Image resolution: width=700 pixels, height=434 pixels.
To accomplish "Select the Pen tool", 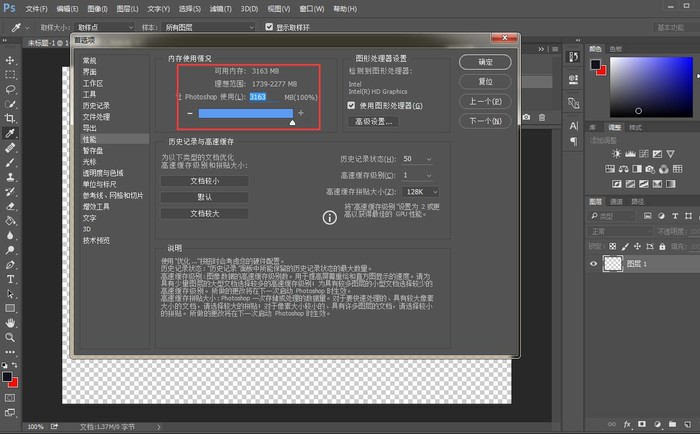I will (x=10, y=265).
